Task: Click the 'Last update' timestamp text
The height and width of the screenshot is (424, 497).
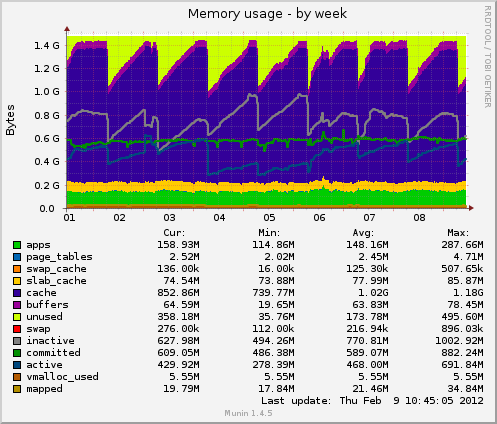Action: (x=372, y=400)
